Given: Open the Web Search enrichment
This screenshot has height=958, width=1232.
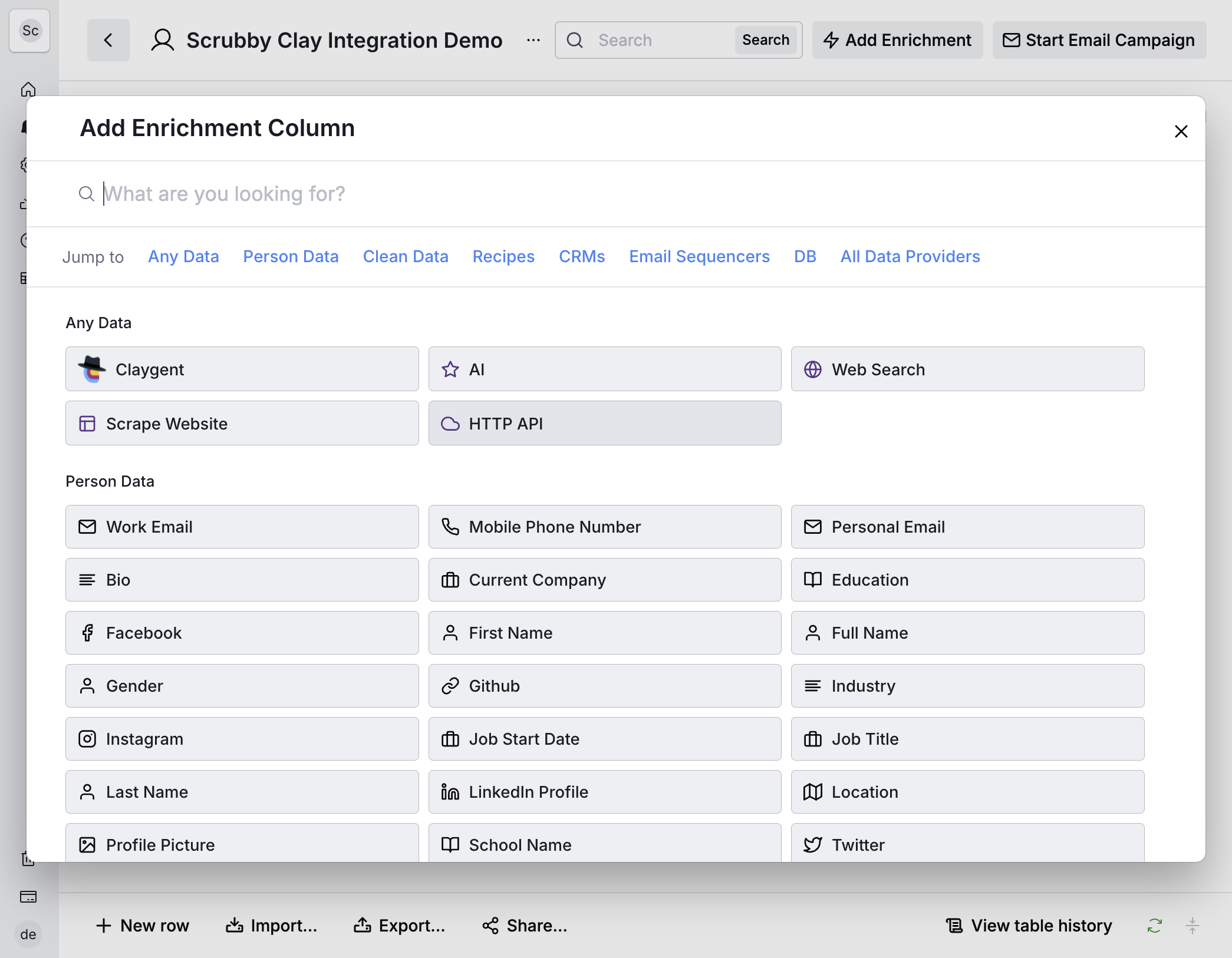Looking at the screenshot, I should pos(967,369).
